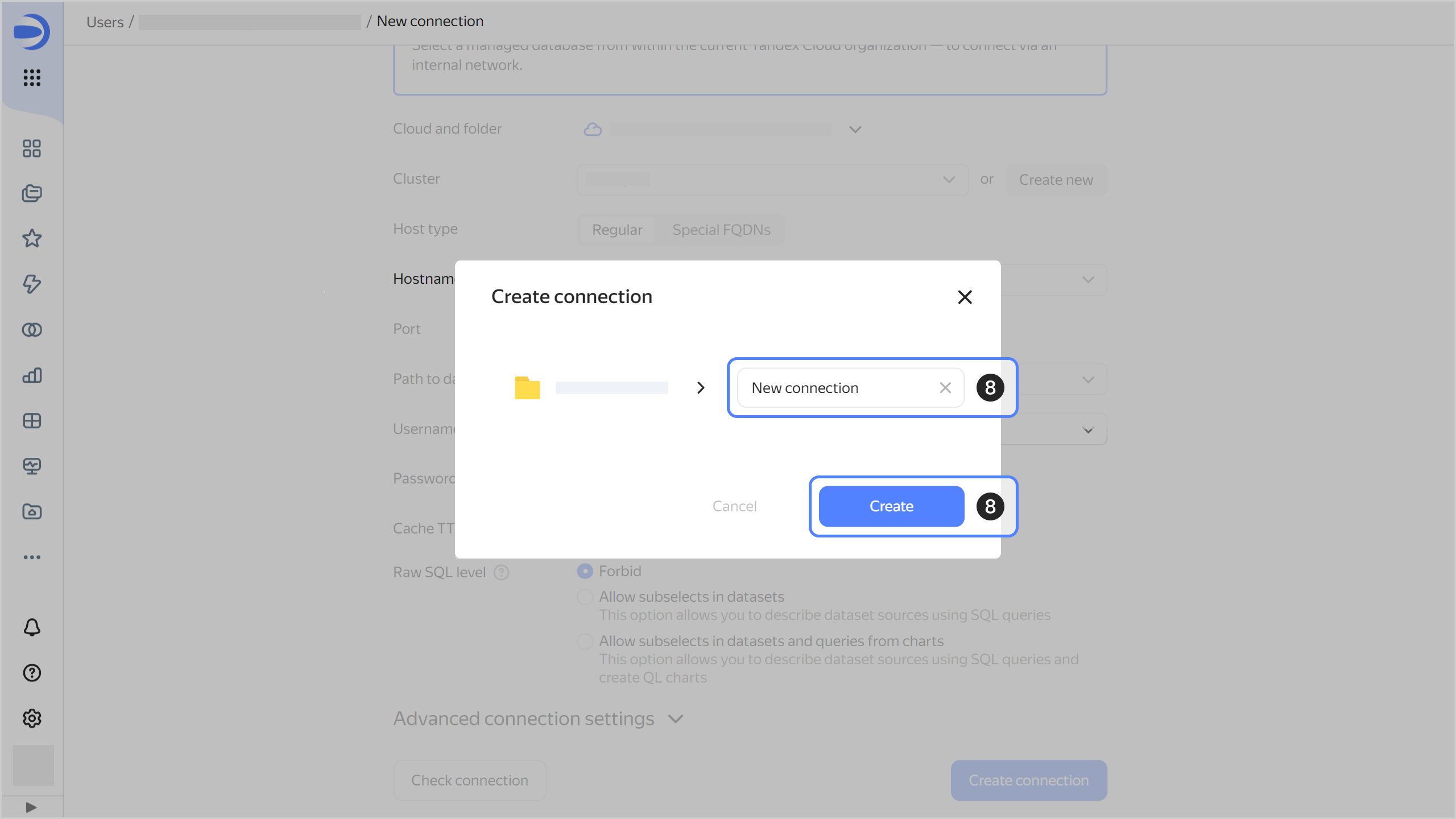Screen dimensions: 1456x819
Task: Open the Cloud and folder dropdown chevron
Action: (x=855, y=130)
